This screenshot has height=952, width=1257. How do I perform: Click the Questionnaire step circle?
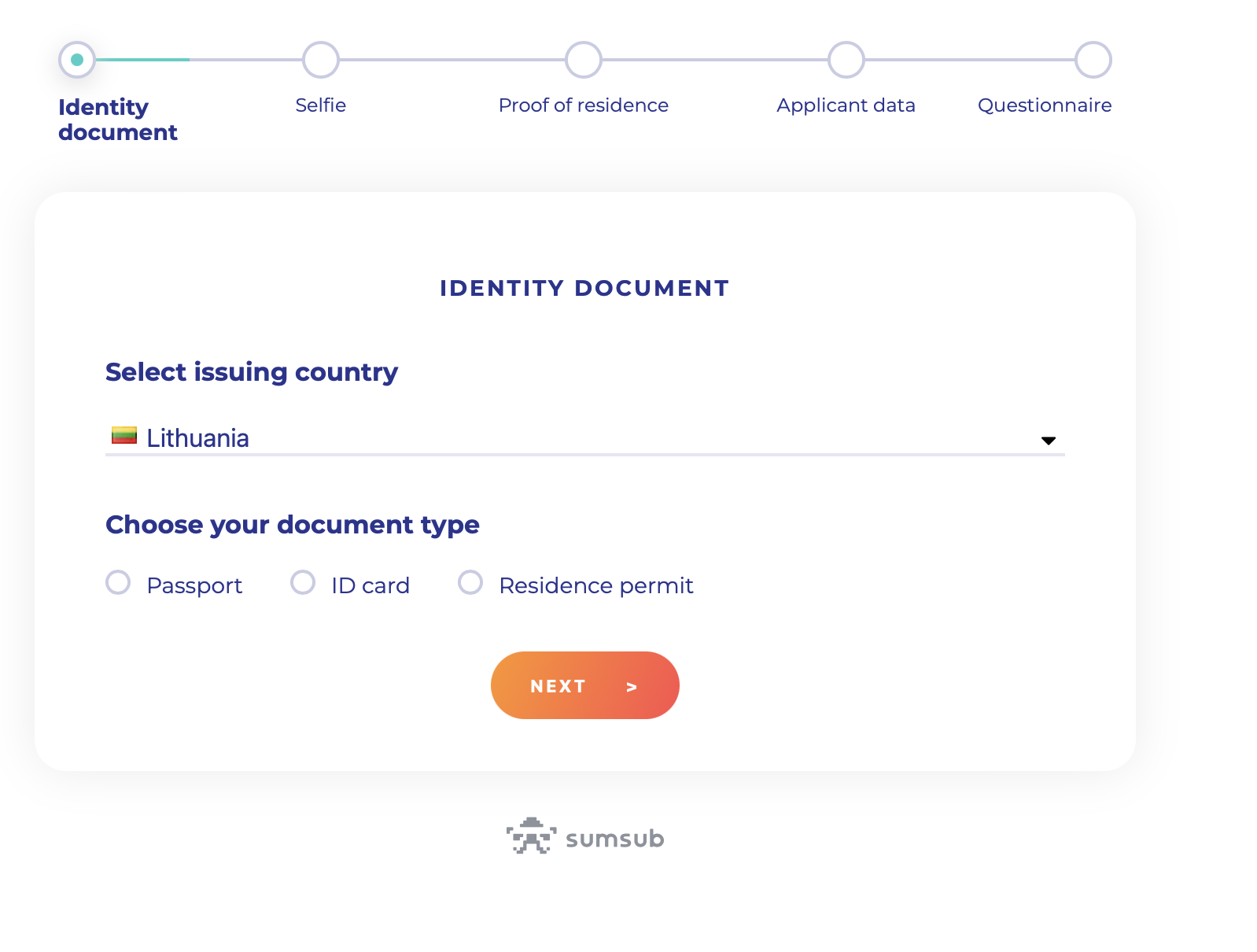(x=1093, y=60)
